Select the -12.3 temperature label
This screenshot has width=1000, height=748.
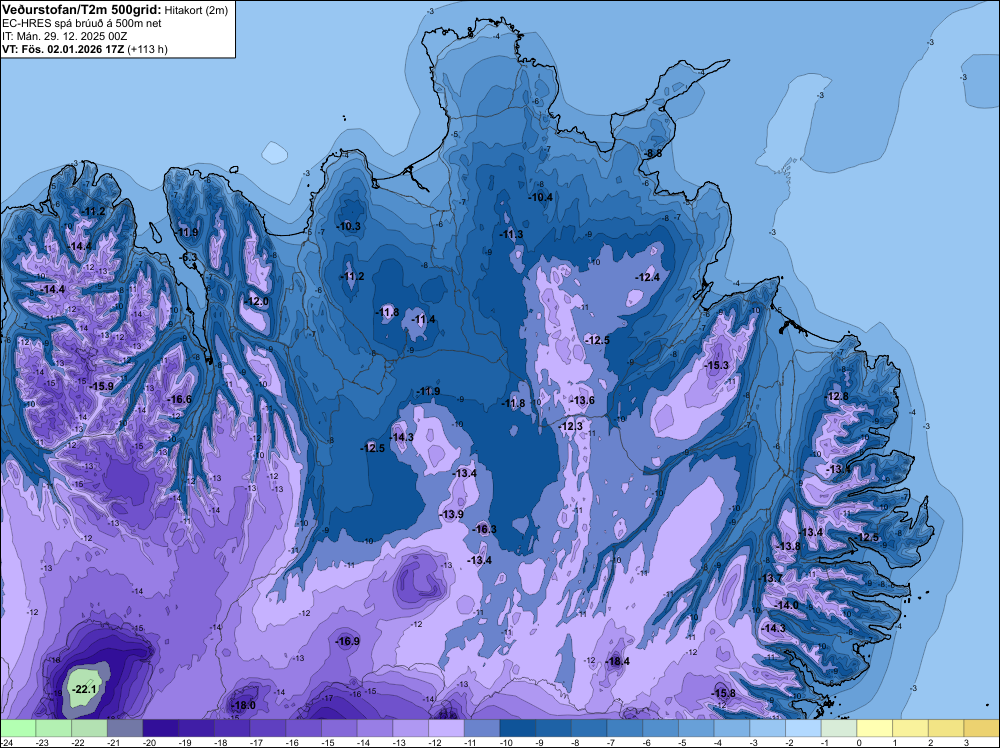pos(571,427)
